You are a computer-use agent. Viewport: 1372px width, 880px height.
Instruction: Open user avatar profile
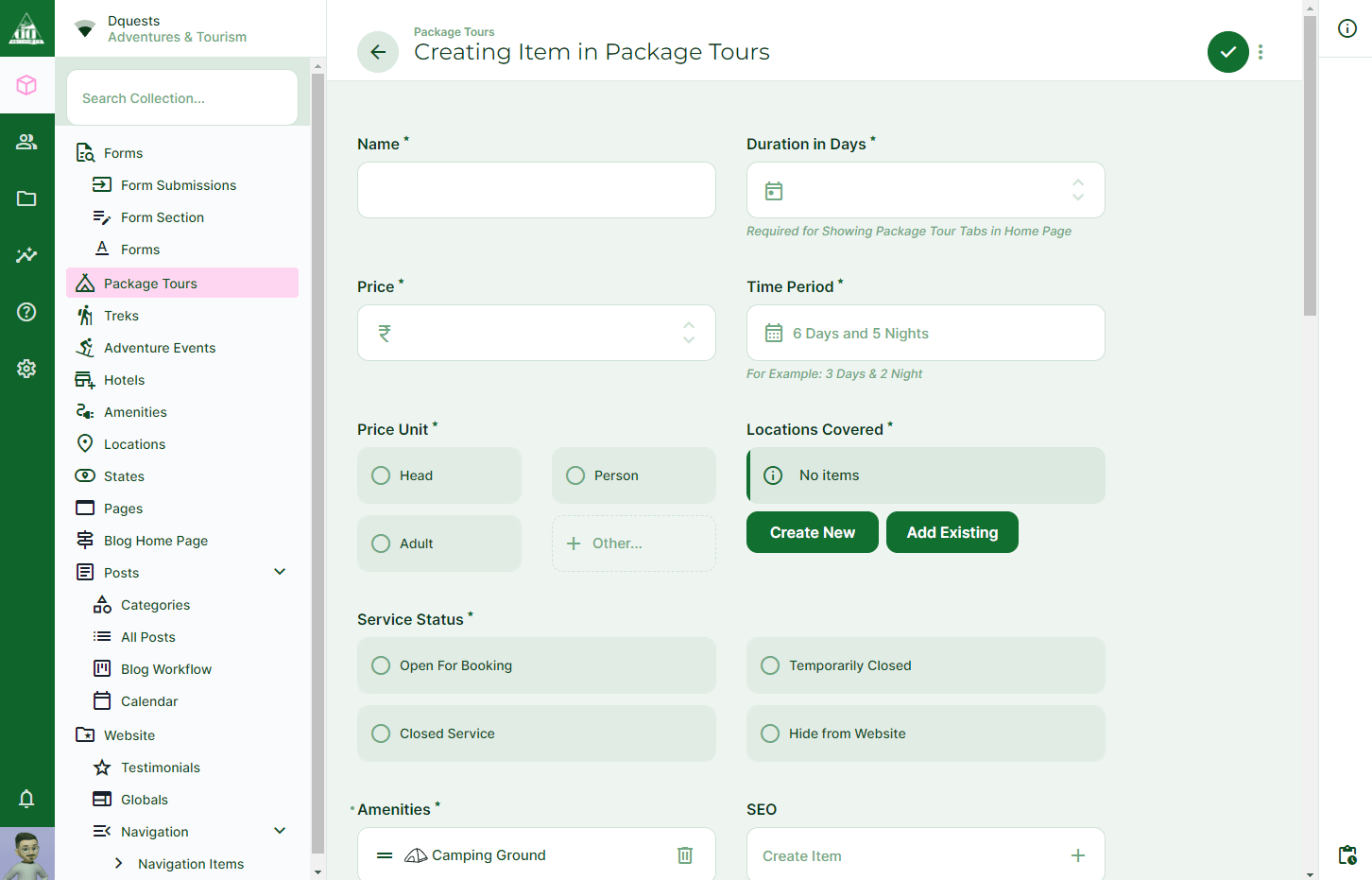[26, 854]
